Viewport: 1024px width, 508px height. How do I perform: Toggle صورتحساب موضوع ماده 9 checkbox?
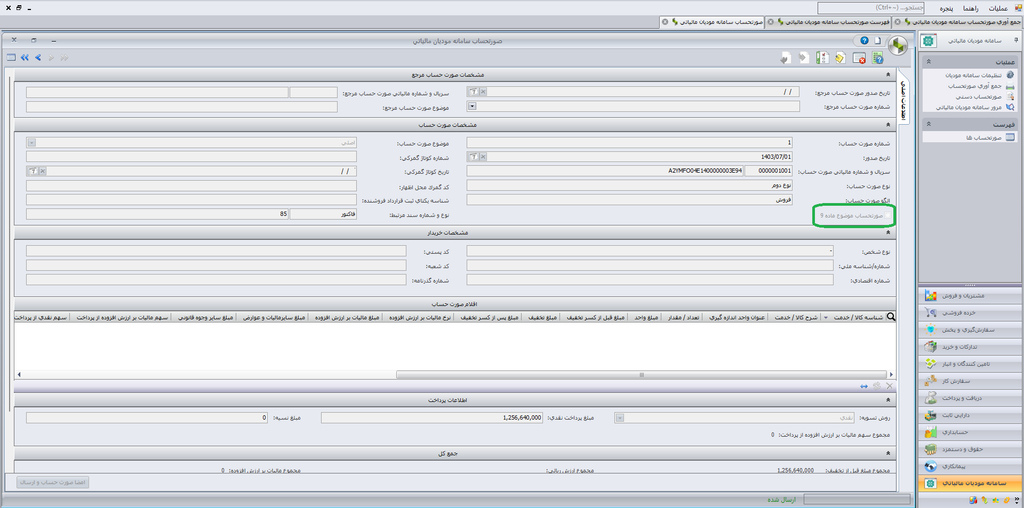(x=889, y=214)
